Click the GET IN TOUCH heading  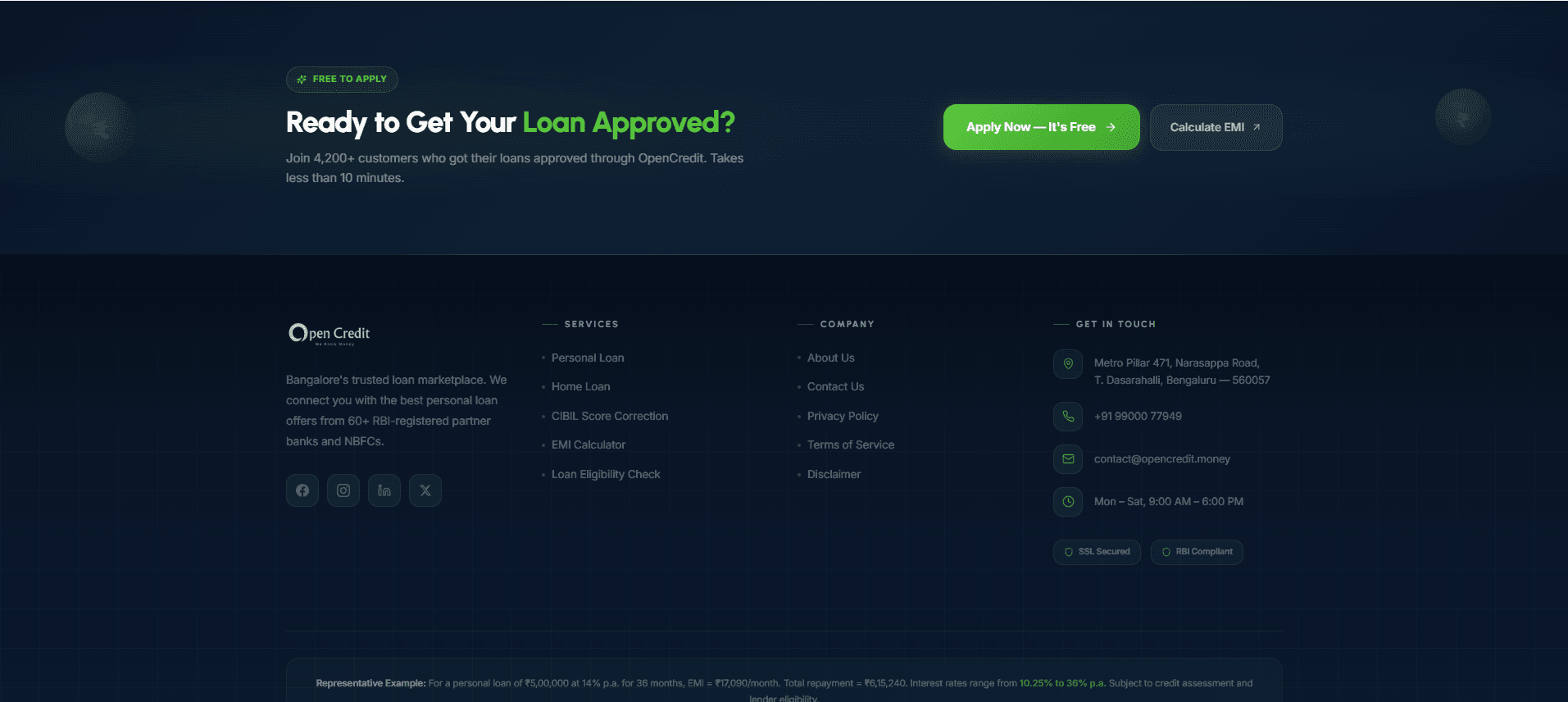coord(1116,325)
